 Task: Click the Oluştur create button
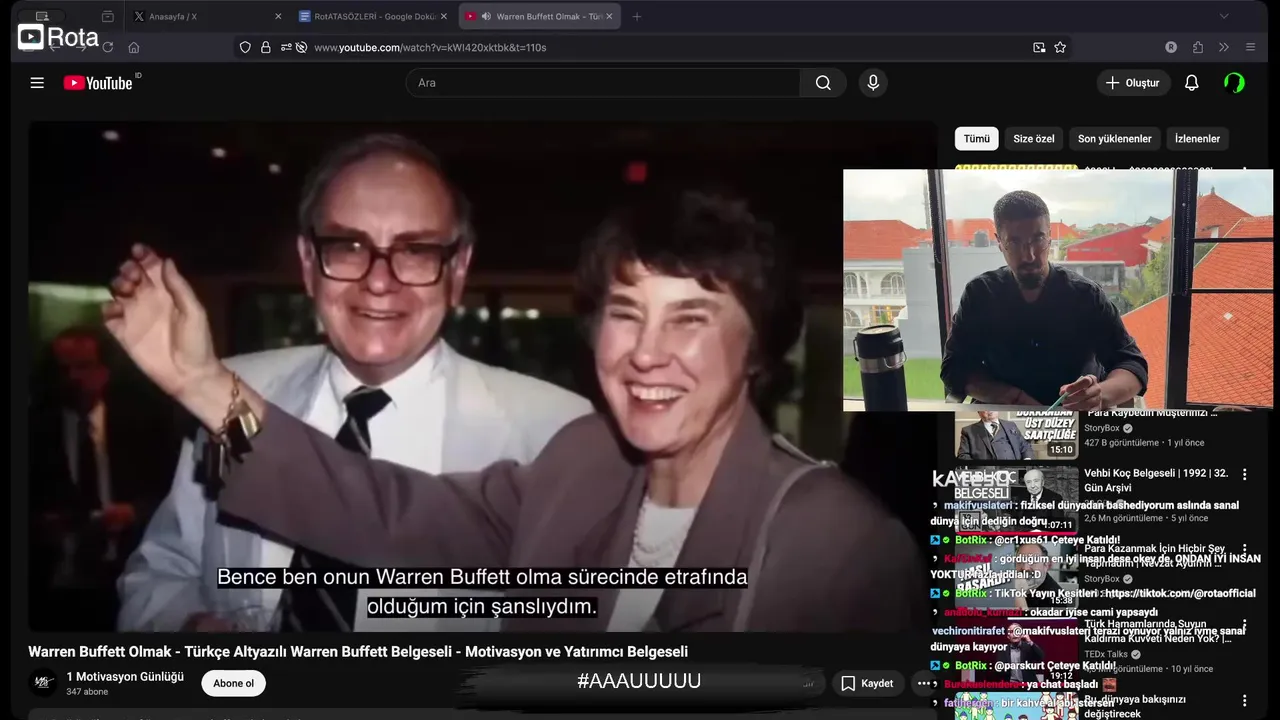(x=1133, y=83)
